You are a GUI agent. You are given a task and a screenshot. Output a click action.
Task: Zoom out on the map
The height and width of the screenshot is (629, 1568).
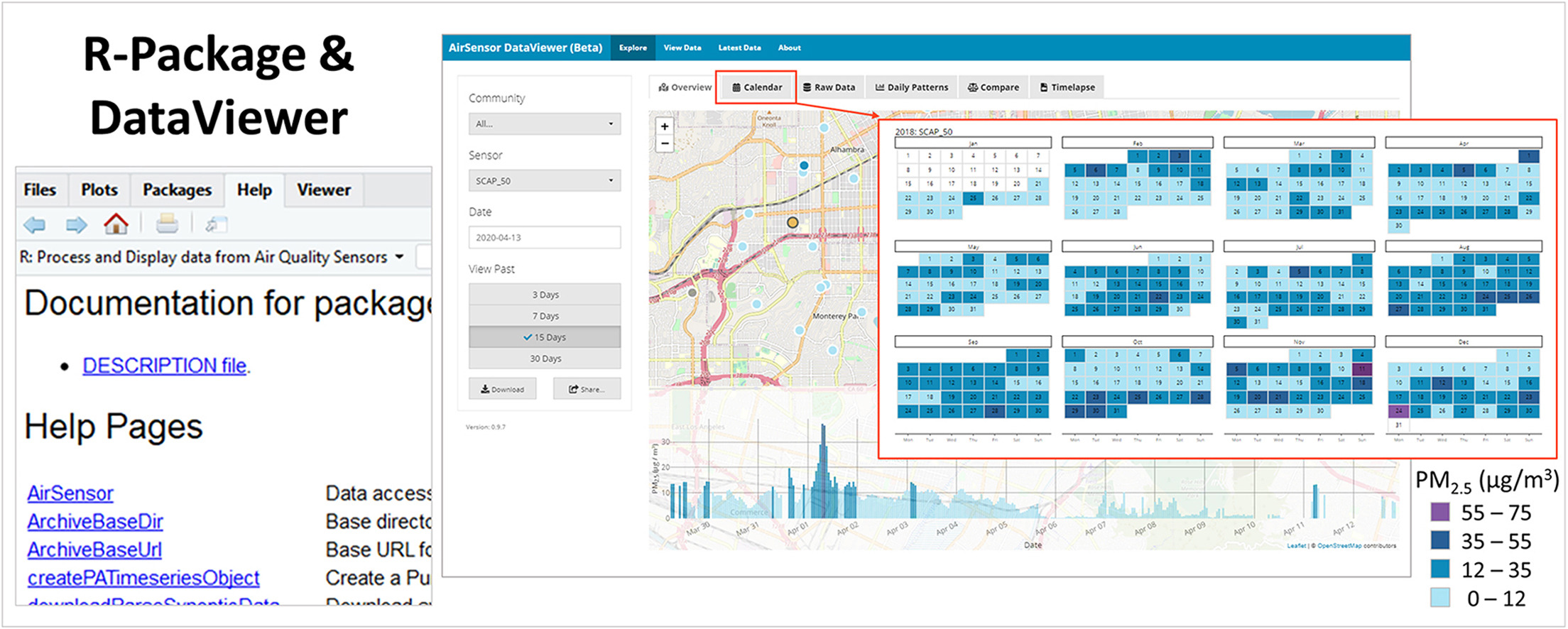tap(665, 144)
